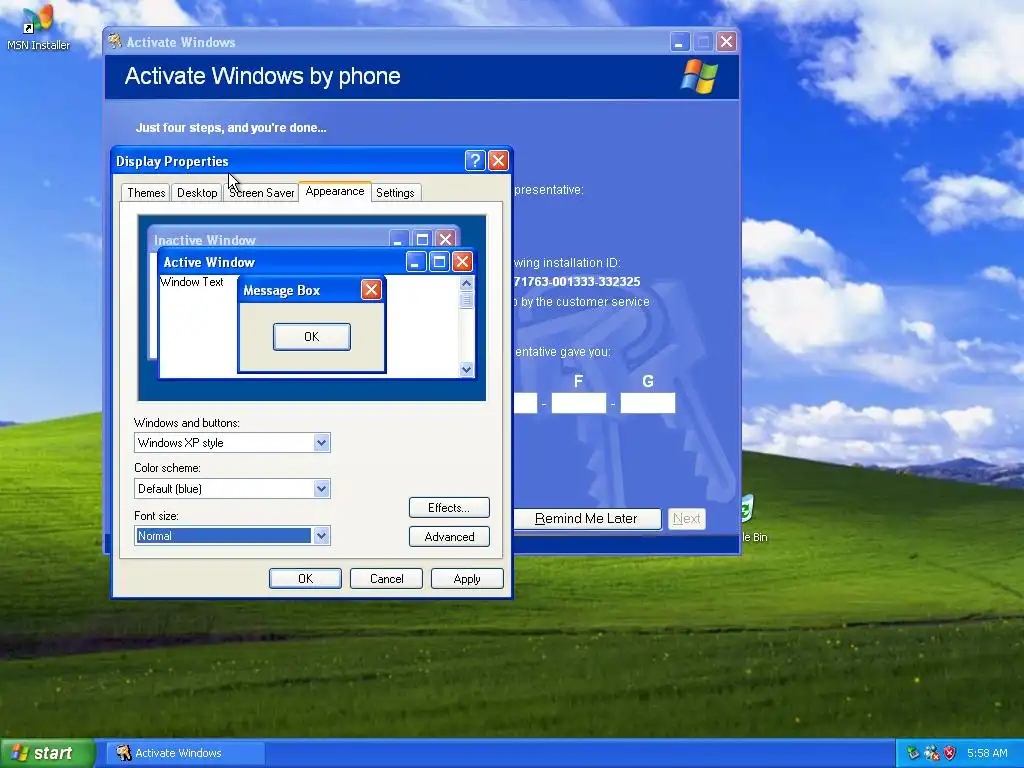Click Remind Me Later in Activate Windows
The width and height of the screenshot is (1024, 768).
[586, 519]
